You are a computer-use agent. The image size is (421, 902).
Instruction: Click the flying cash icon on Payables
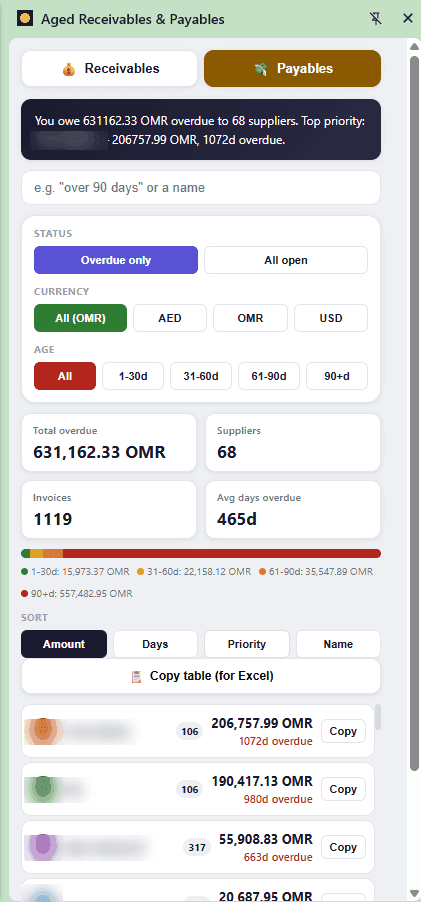click(x=261, y=70)
